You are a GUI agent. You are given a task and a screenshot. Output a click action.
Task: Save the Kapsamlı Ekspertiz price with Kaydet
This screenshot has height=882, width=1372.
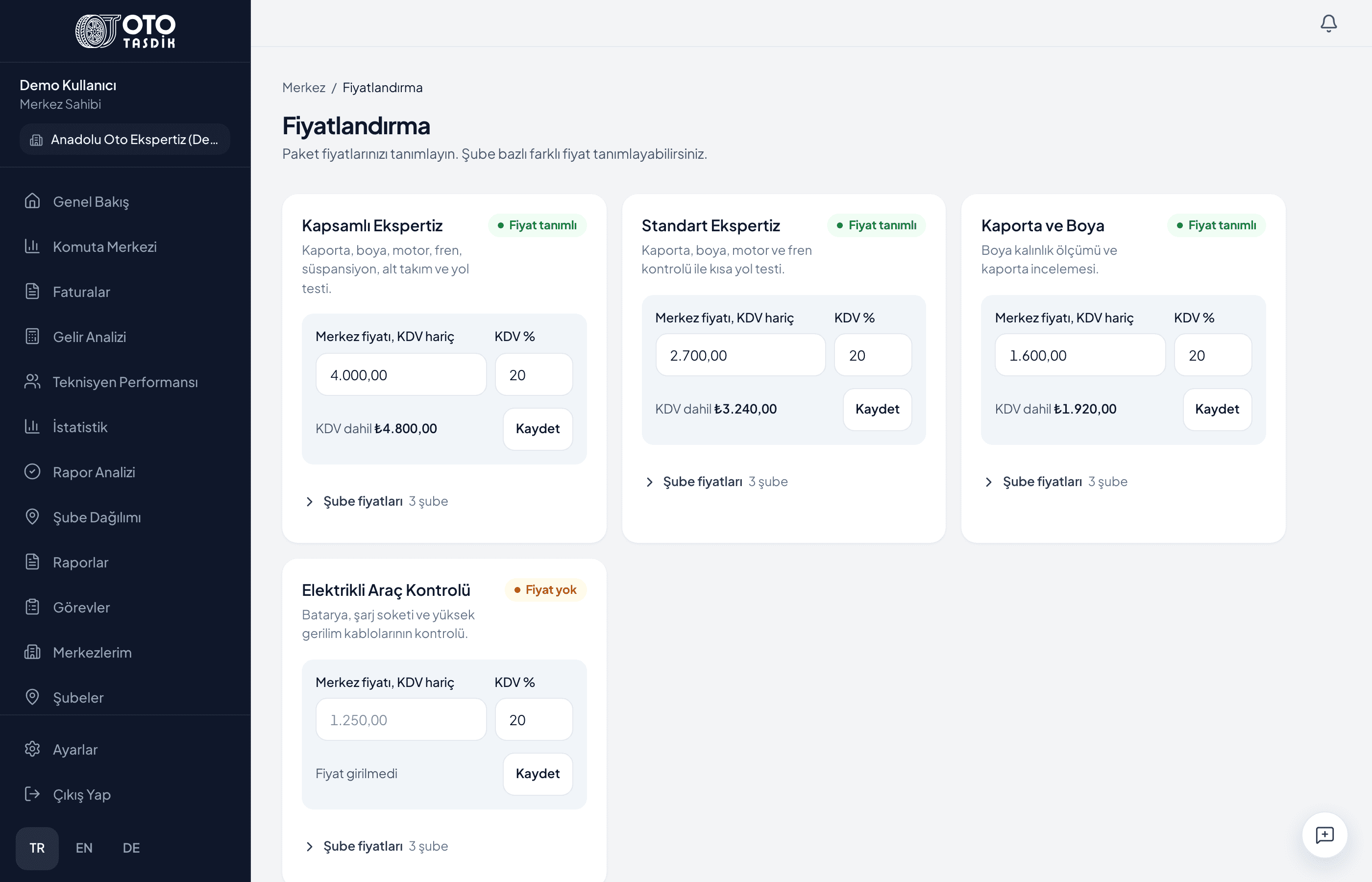538,428
